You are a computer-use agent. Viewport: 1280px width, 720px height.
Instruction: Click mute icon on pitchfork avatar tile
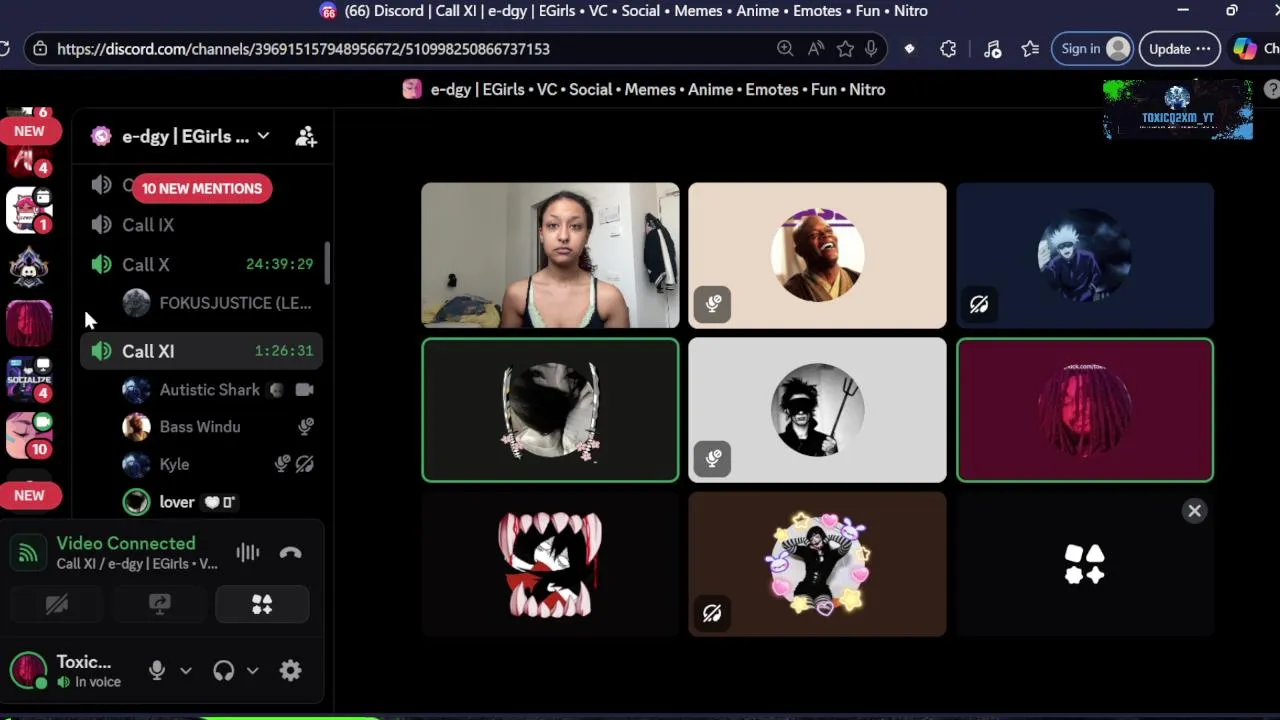pyautogui.click(x=713, y=459)
